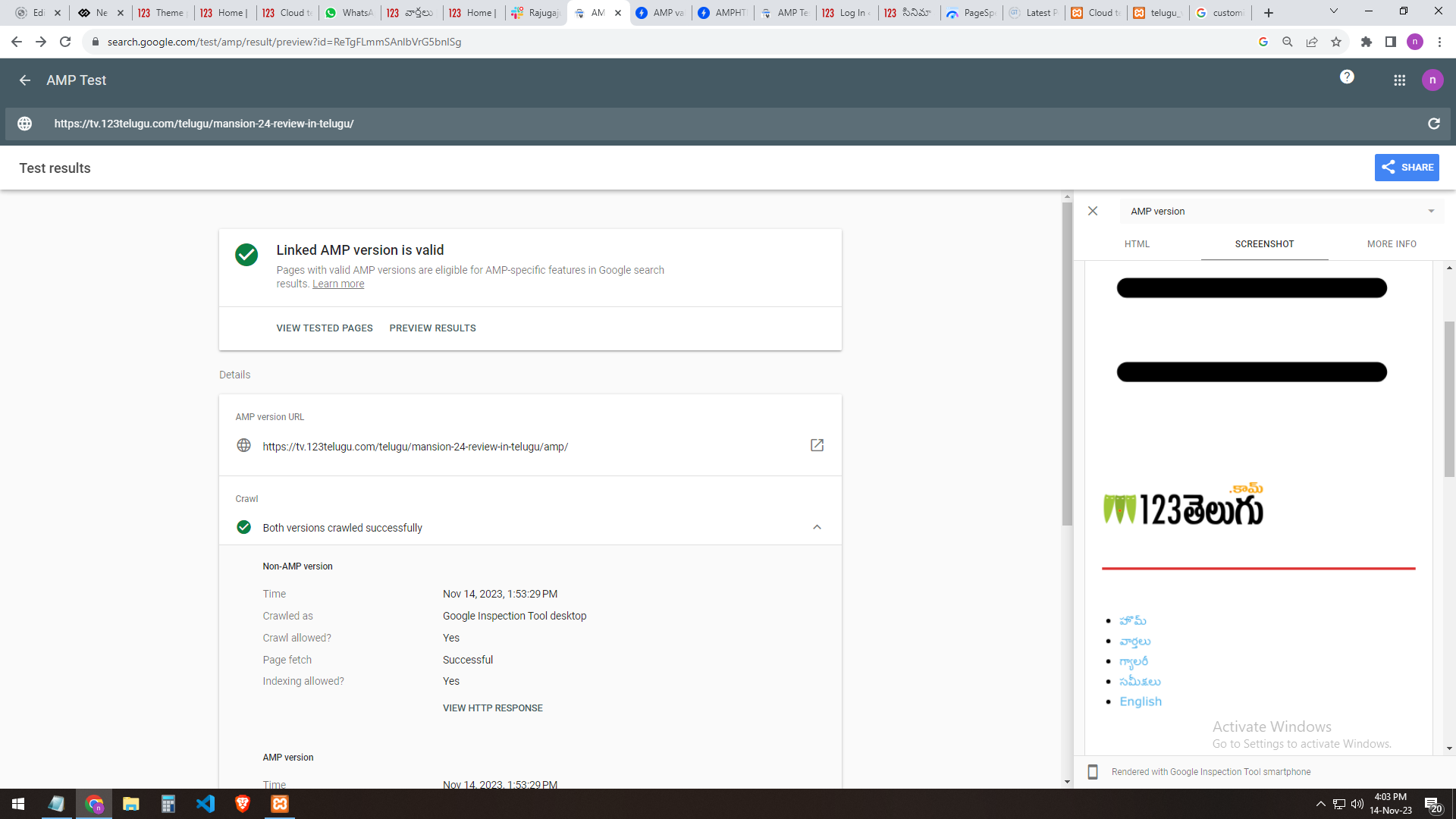Click the refresh icon in the URL test bar
Screen dimensions: 1456x819
tap(1433, 124)
